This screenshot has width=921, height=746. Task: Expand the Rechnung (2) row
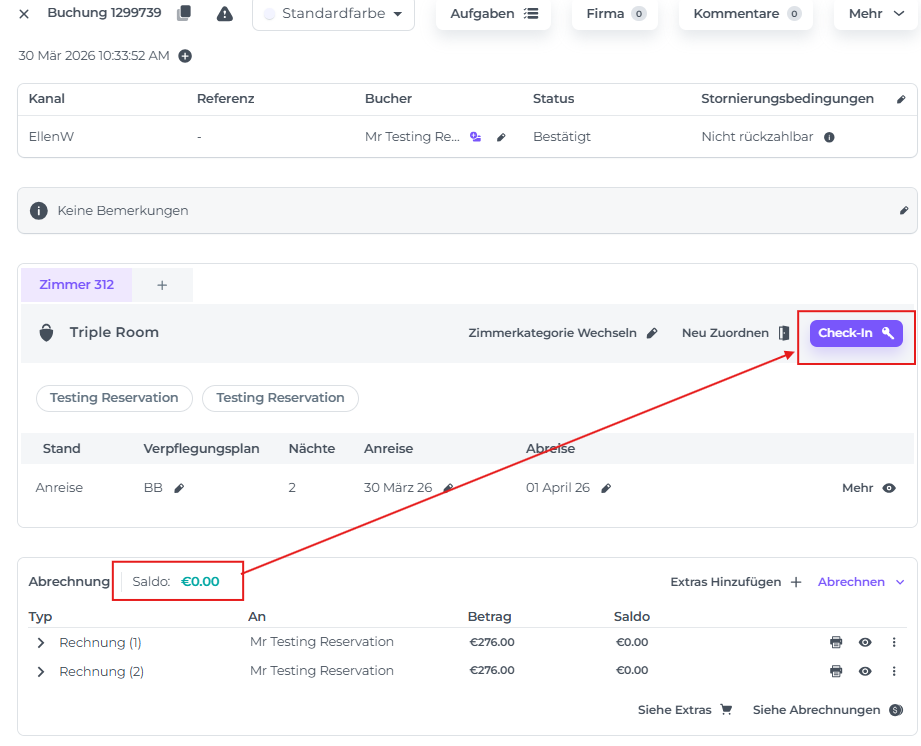click(x=41, y=672)
